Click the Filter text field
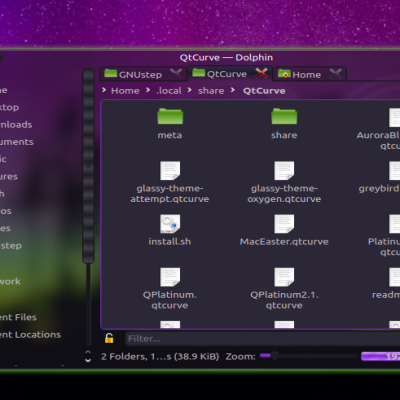The image size is (400, 400). click(263, 339)
